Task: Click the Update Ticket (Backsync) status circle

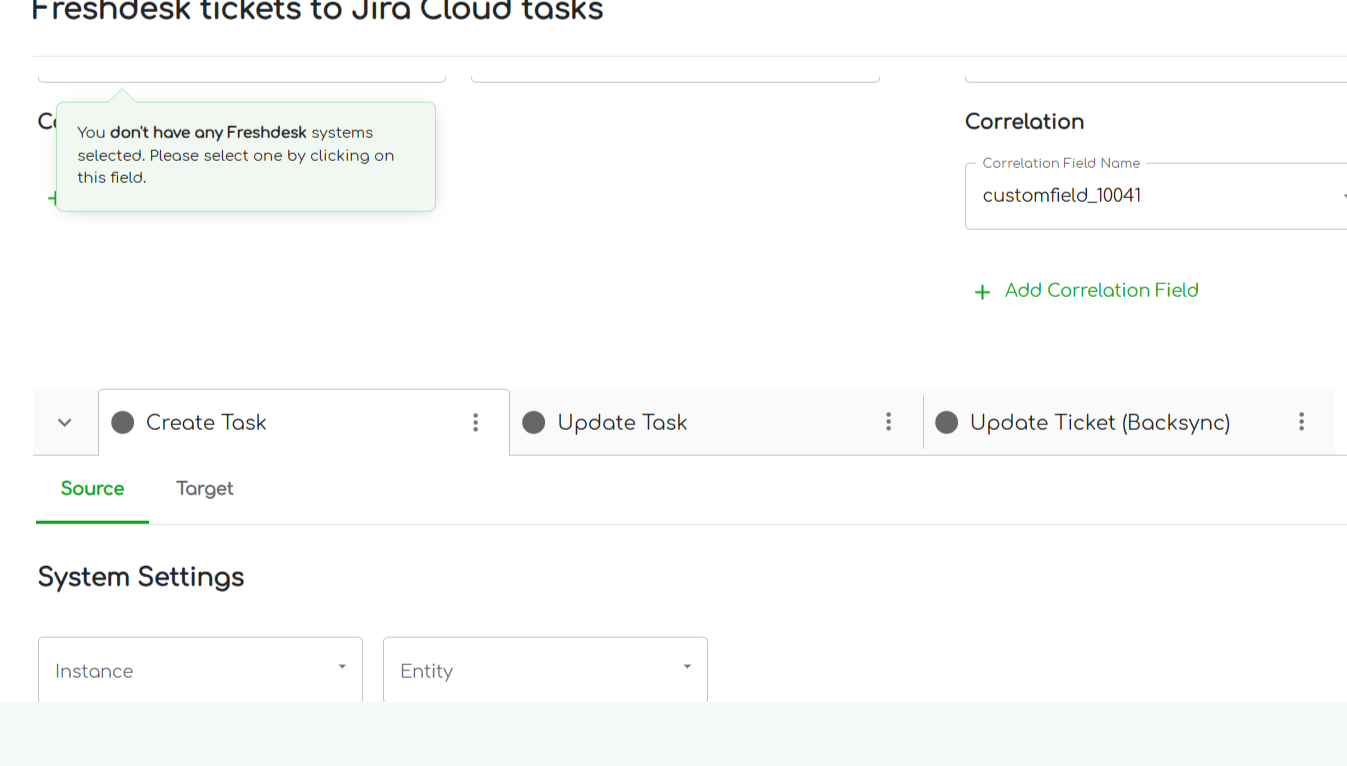Action: (x=946, y=422)
